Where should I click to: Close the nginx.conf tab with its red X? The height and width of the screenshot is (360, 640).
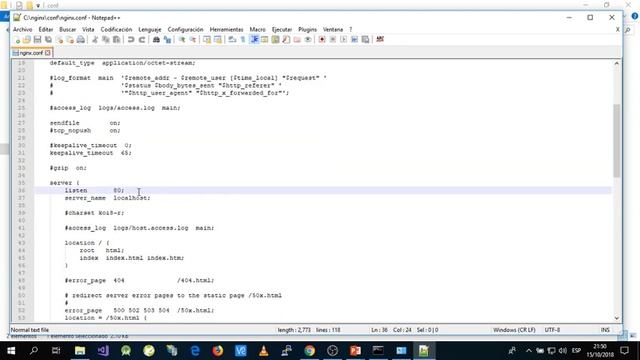[x=48, y=53]
